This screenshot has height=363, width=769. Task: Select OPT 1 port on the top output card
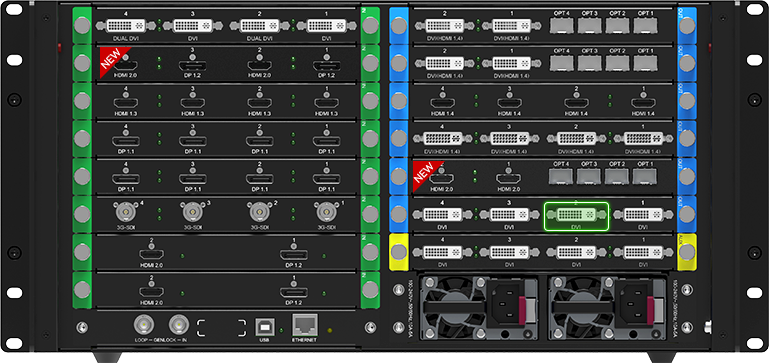tap(645, 26)
